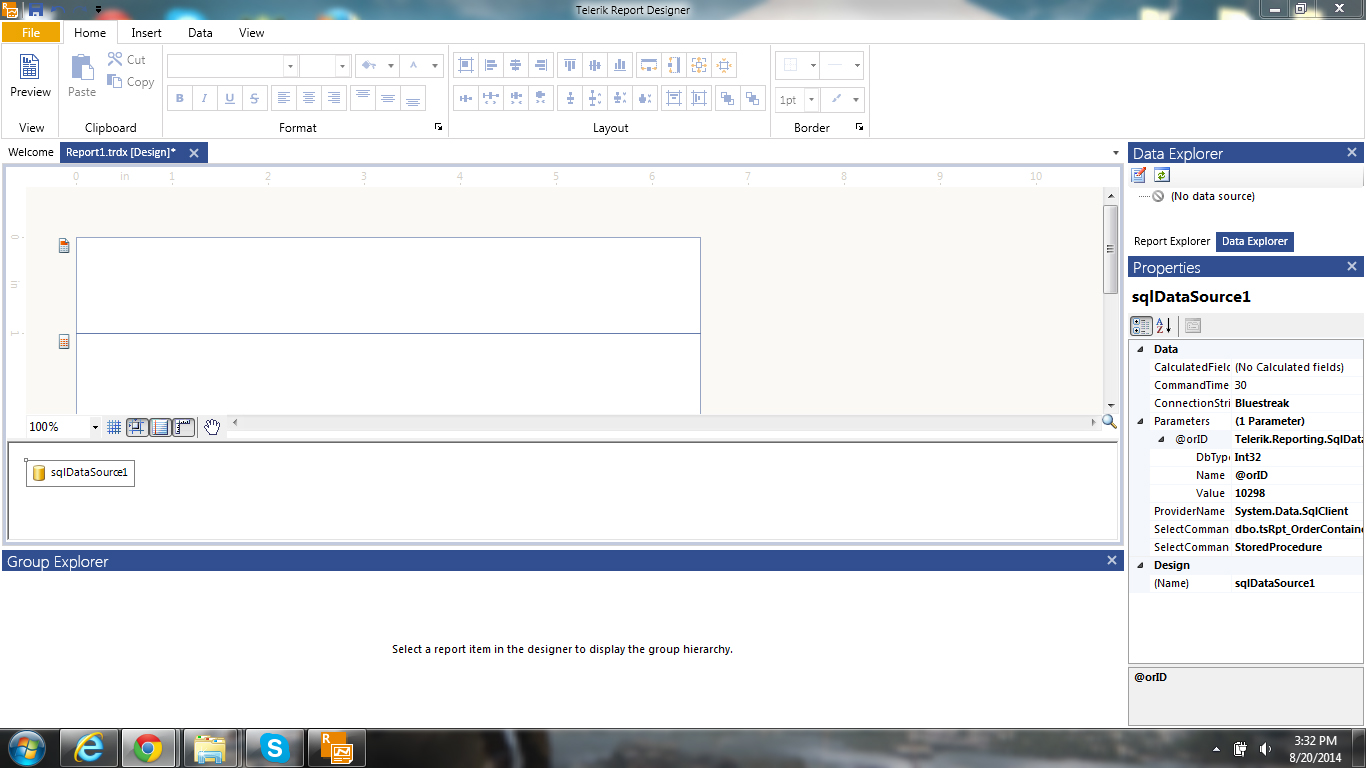Align text to bottom vertically

click(x=412, y=98)
